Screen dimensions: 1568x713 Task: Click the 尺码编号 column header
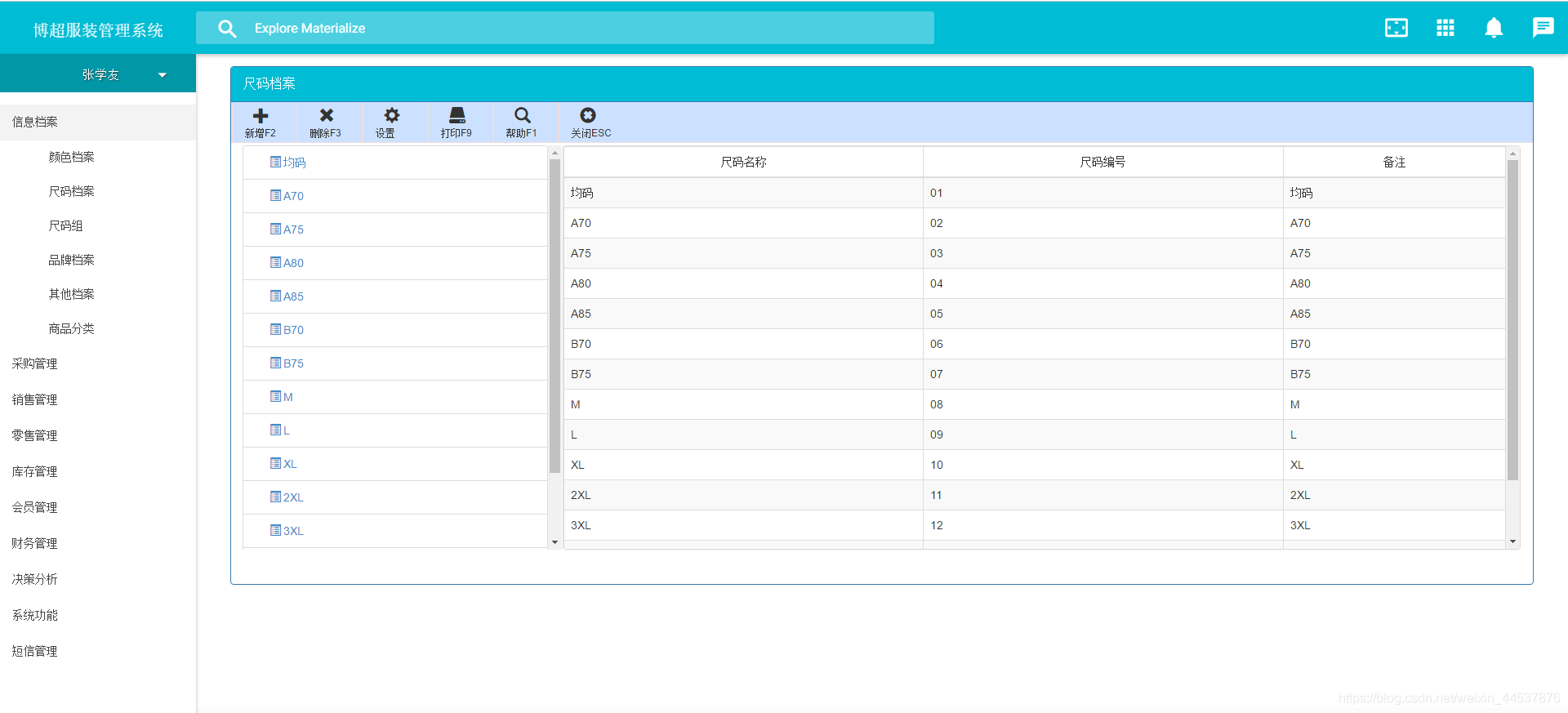point(1102,162)
